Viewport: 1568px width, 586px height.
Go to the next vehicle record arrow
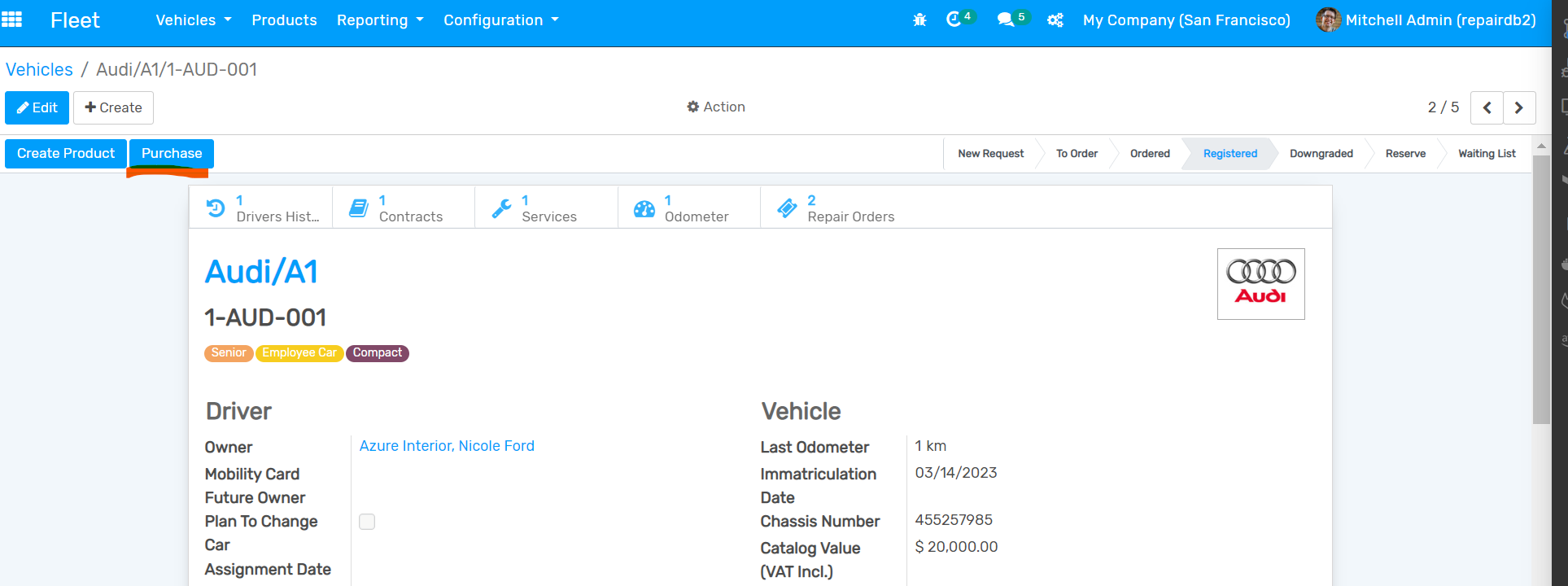click(x=1518, y=107)
